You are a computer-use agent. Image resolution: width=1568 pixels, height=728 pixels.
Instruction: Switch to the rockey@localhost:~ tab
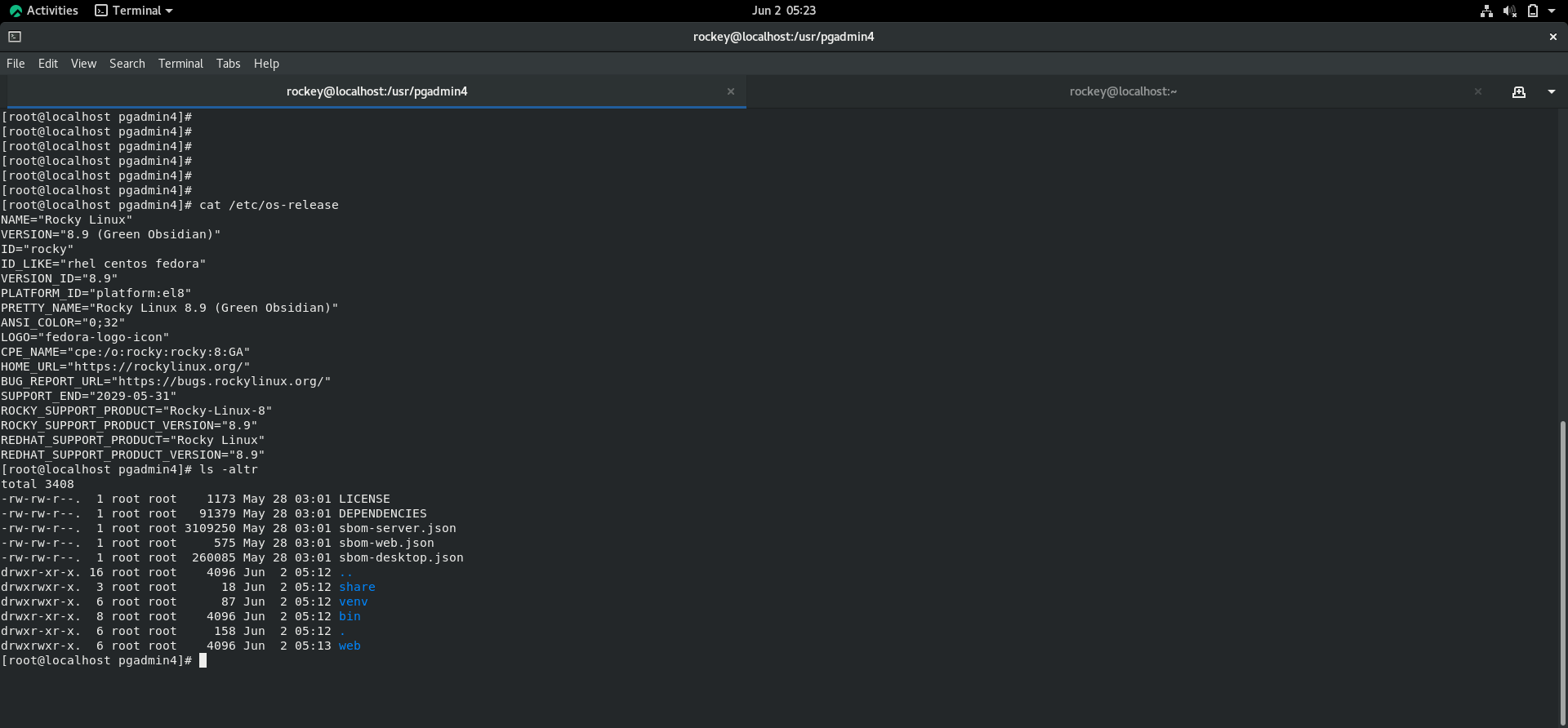coord(1123,91)
